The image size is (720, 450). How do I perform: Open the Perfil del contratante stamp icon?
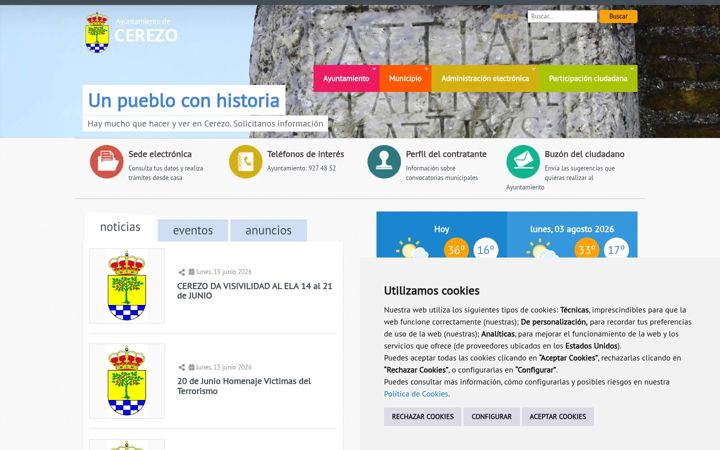click(x=384, y=162)
